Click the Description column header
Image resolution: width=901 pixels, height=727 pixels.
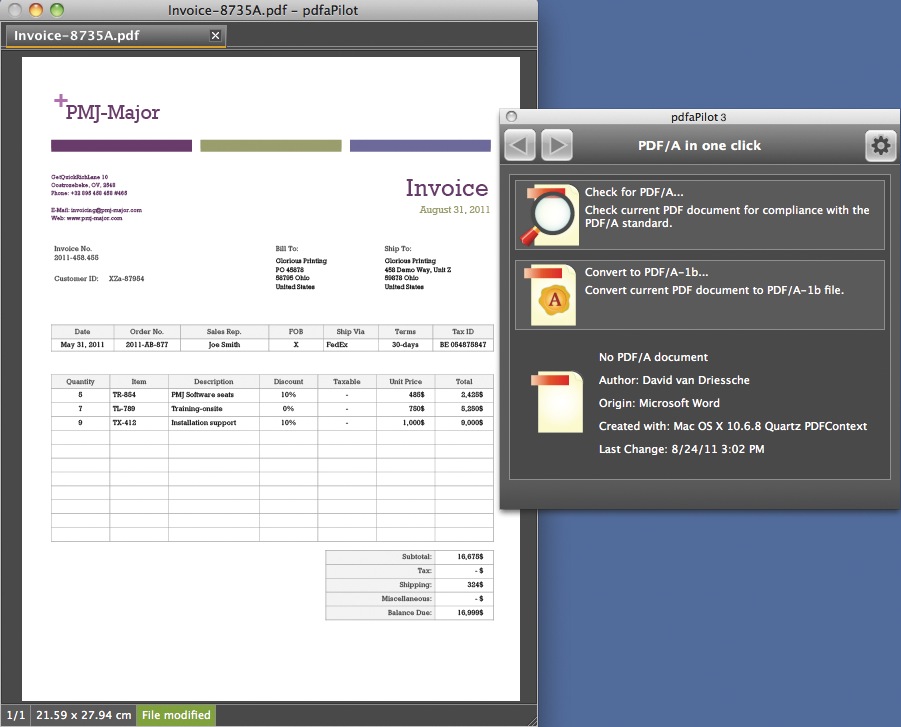(x=213, y=382)
